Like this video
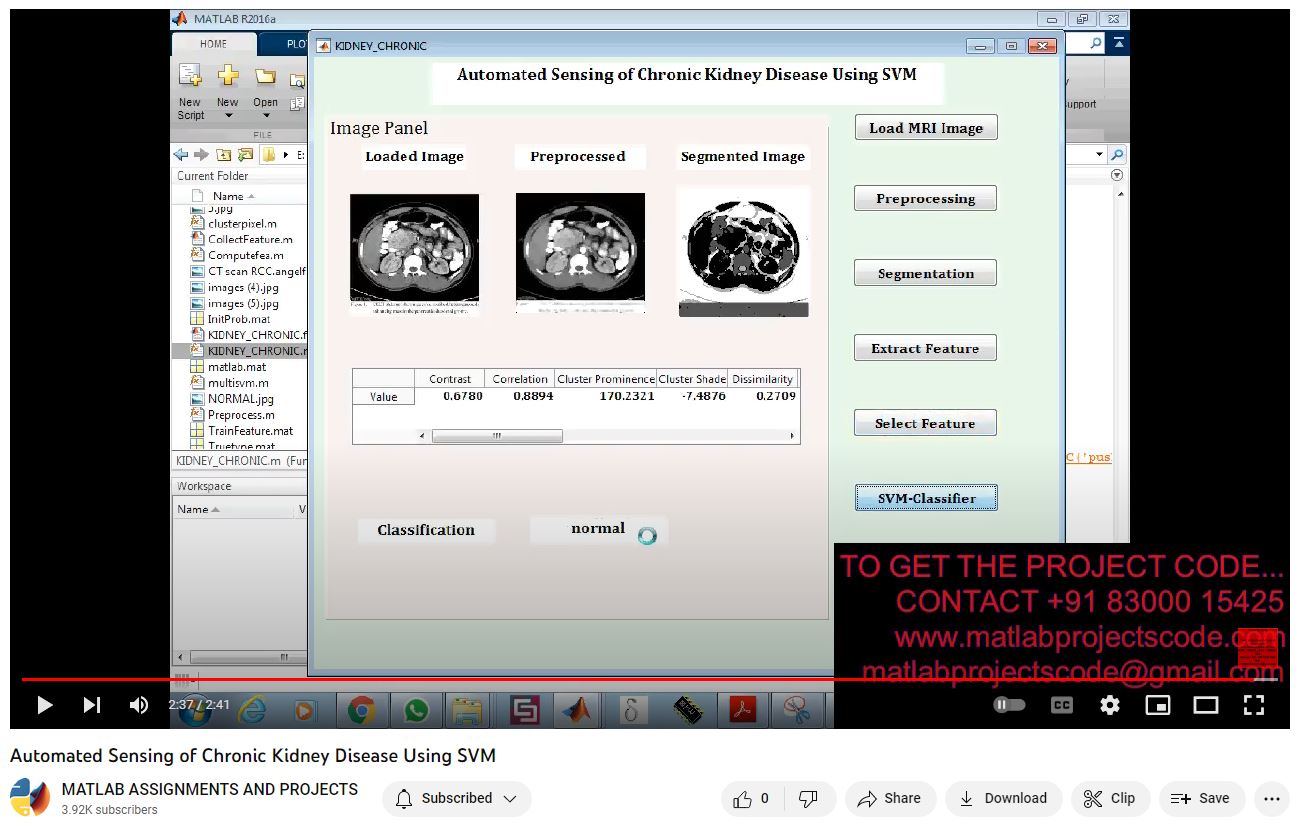 click(751, 798)
